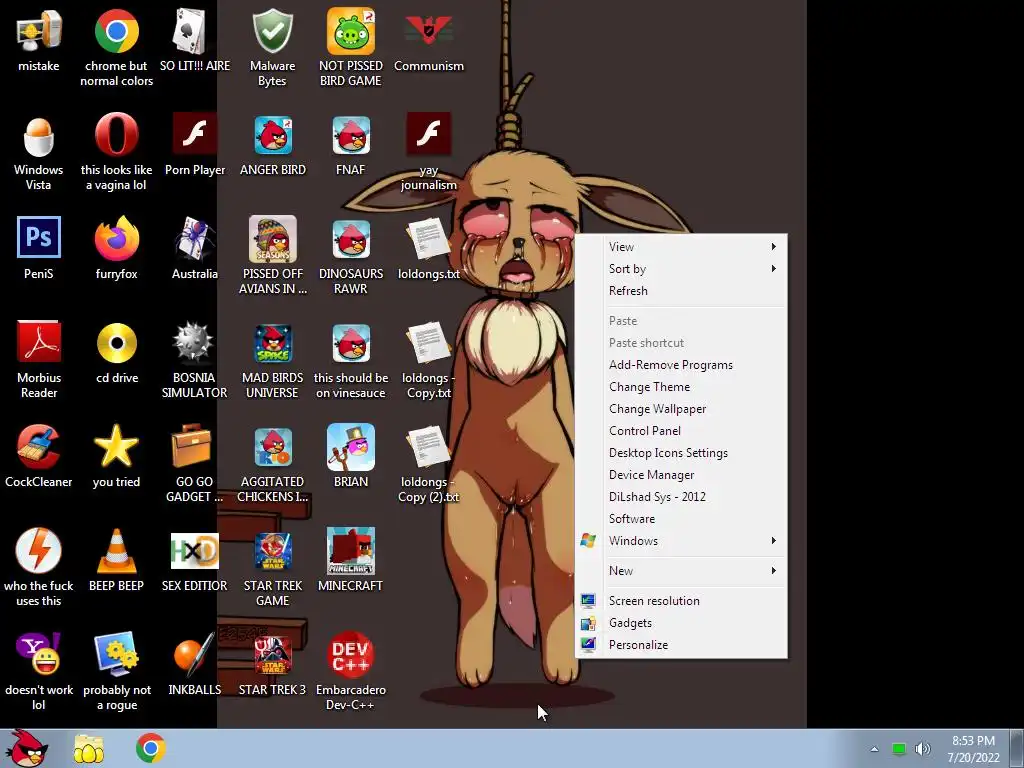Image resolution: width=1024 pixels, height=768 pixels.
Task: Open the Windows Vista egg icon
Action: [39, 135]
